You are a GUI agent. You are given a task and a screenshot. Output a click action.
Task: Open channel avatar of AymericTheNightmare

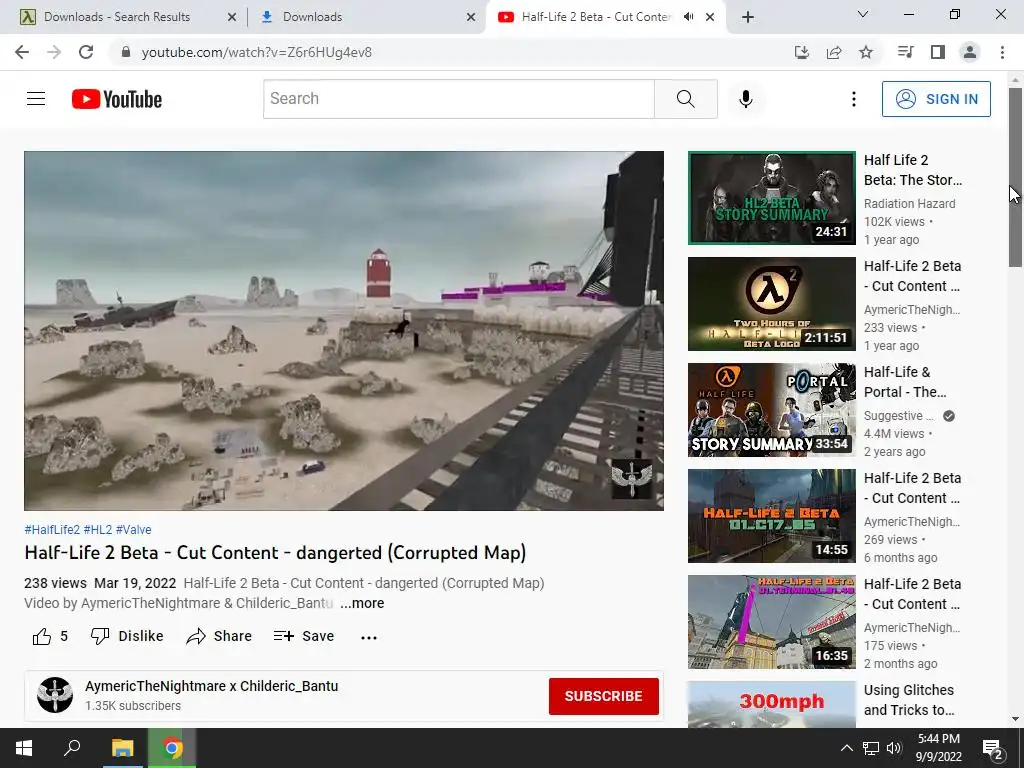click(55, 695)
